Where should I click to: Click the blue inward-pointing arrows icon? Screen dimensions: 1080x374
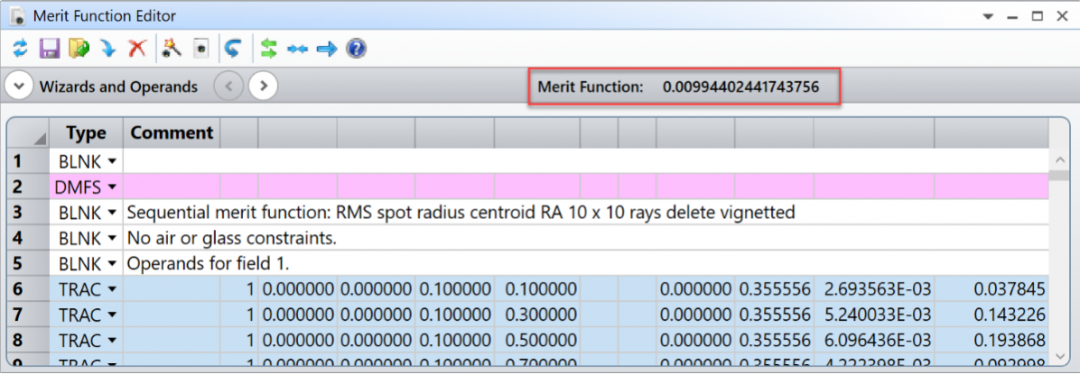(x=297, y=50)
